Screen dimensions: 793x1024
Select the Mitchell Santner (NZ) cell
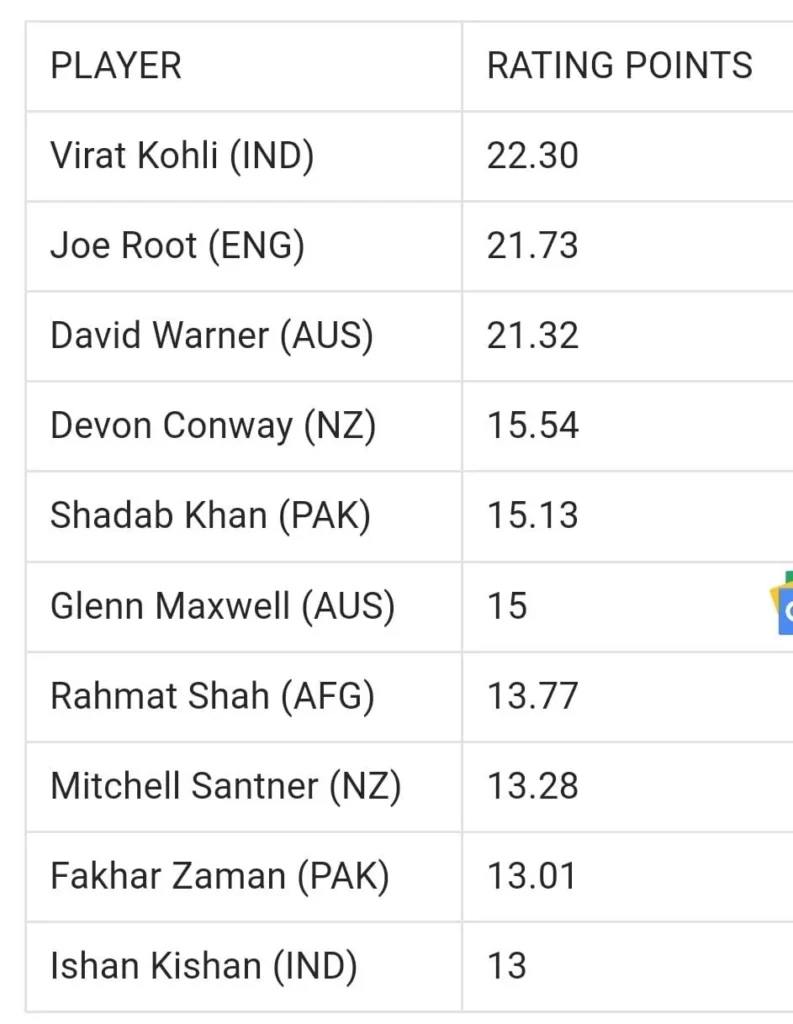[225, 786]
